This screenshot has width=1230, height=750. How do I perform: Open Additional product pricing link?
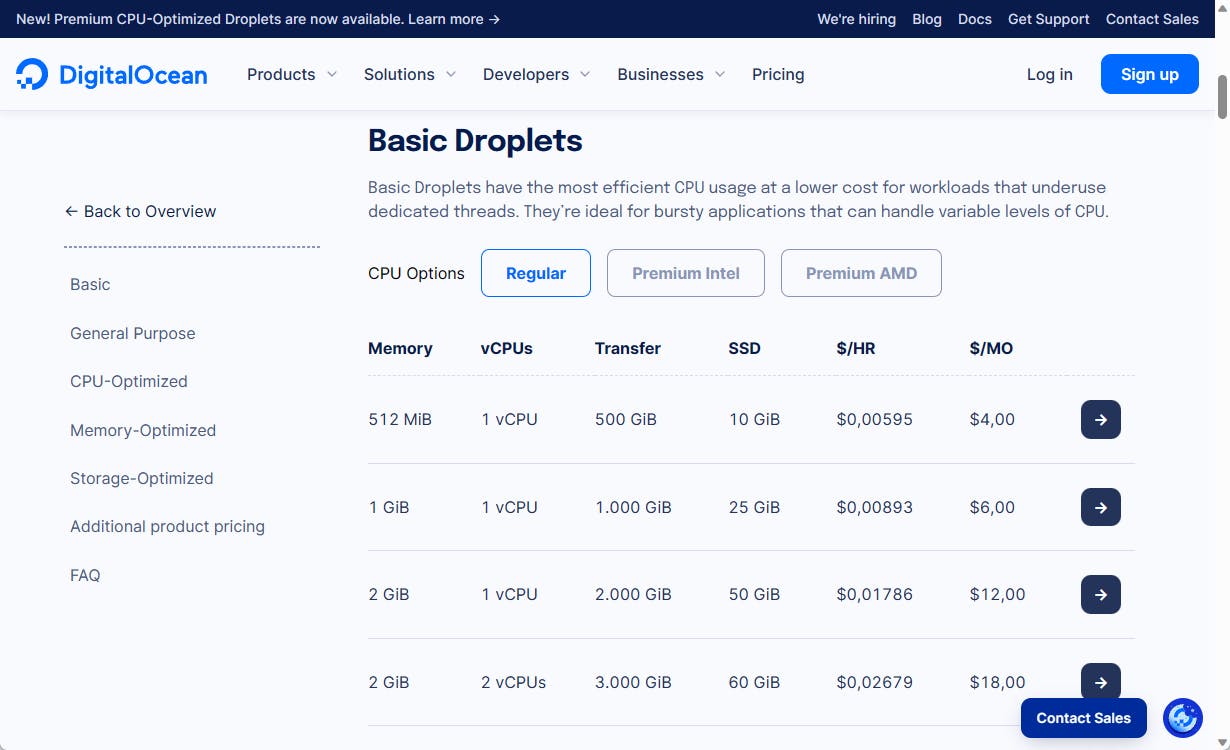[x=167, y=526]
